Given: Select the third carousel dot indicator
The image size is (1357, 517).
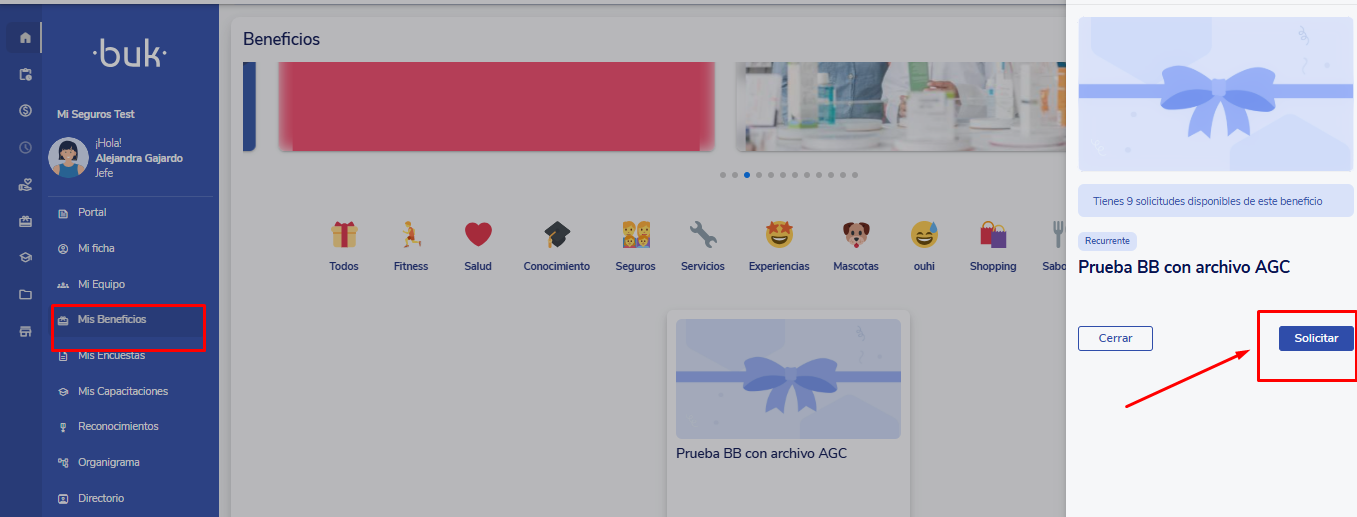Looking at the screenshot, I should click(x=746, y=175).
